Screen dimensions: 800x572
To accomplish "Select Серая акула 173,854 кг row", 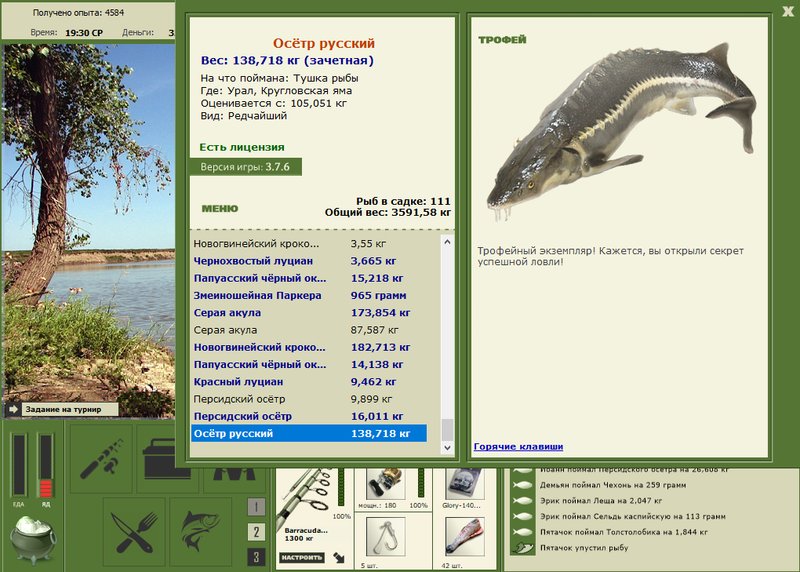I will pyautogui.click(x=309, y=313).
